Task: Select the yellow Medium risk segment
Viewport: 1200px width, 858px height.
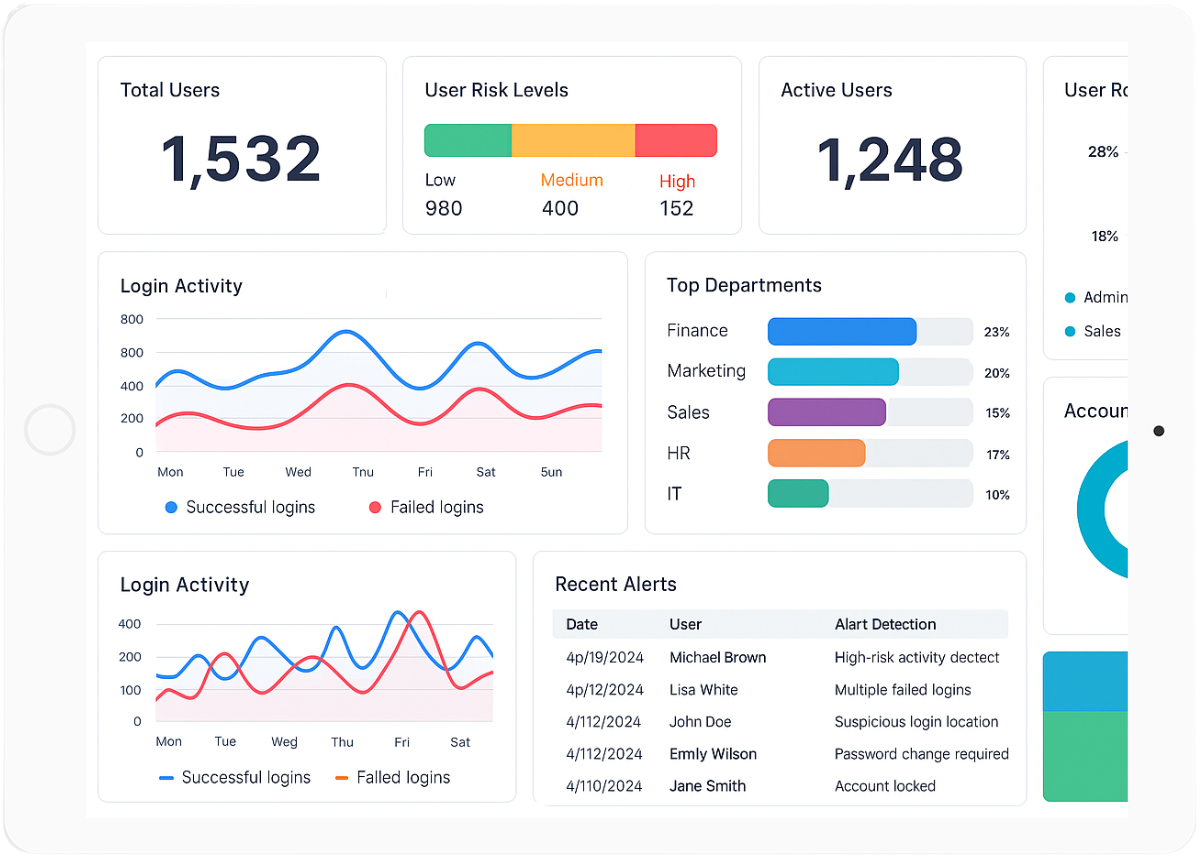Action: 573,141
